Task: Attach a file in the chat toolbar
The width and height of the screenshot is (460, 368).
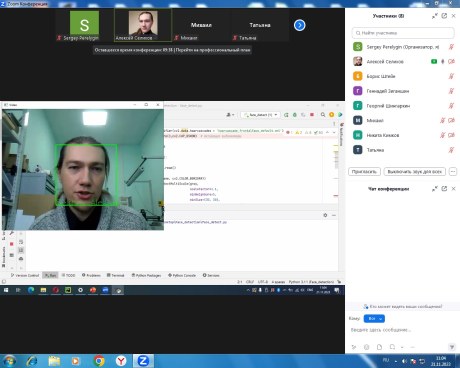Action: [379, 347]
